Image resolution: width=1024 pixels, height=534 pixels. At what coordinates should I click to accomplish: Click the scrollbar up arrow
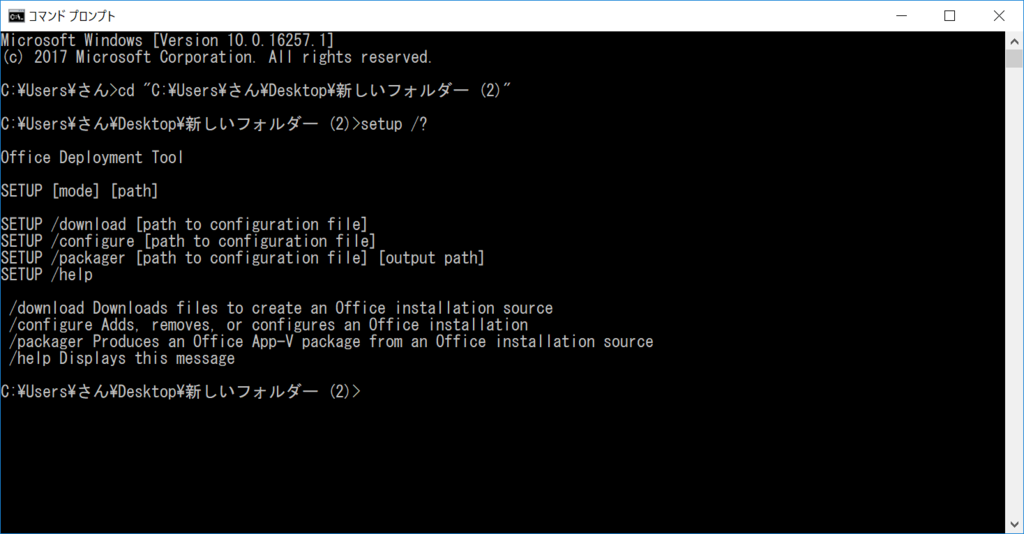[x=1014, y=40]
